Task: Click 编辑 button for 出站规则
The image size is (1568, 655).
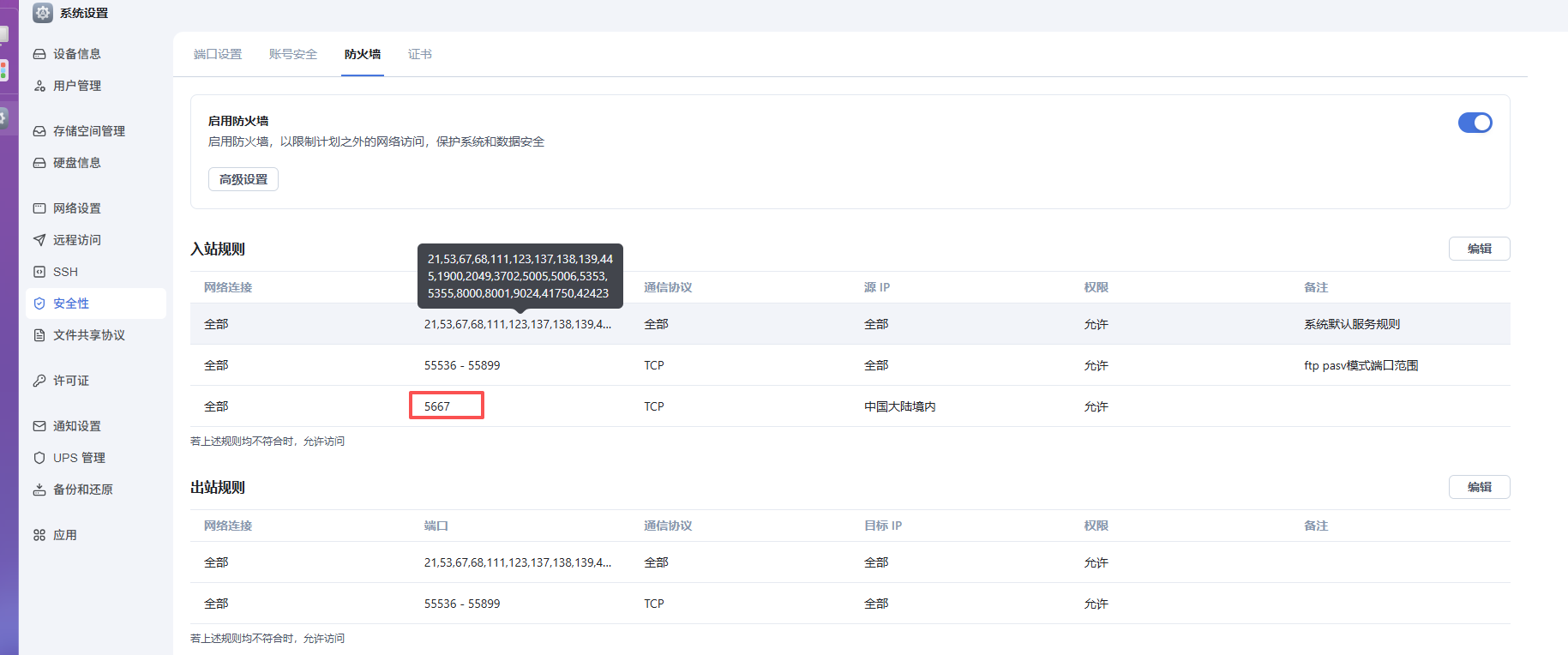Action: click(x=1479, y=487)
